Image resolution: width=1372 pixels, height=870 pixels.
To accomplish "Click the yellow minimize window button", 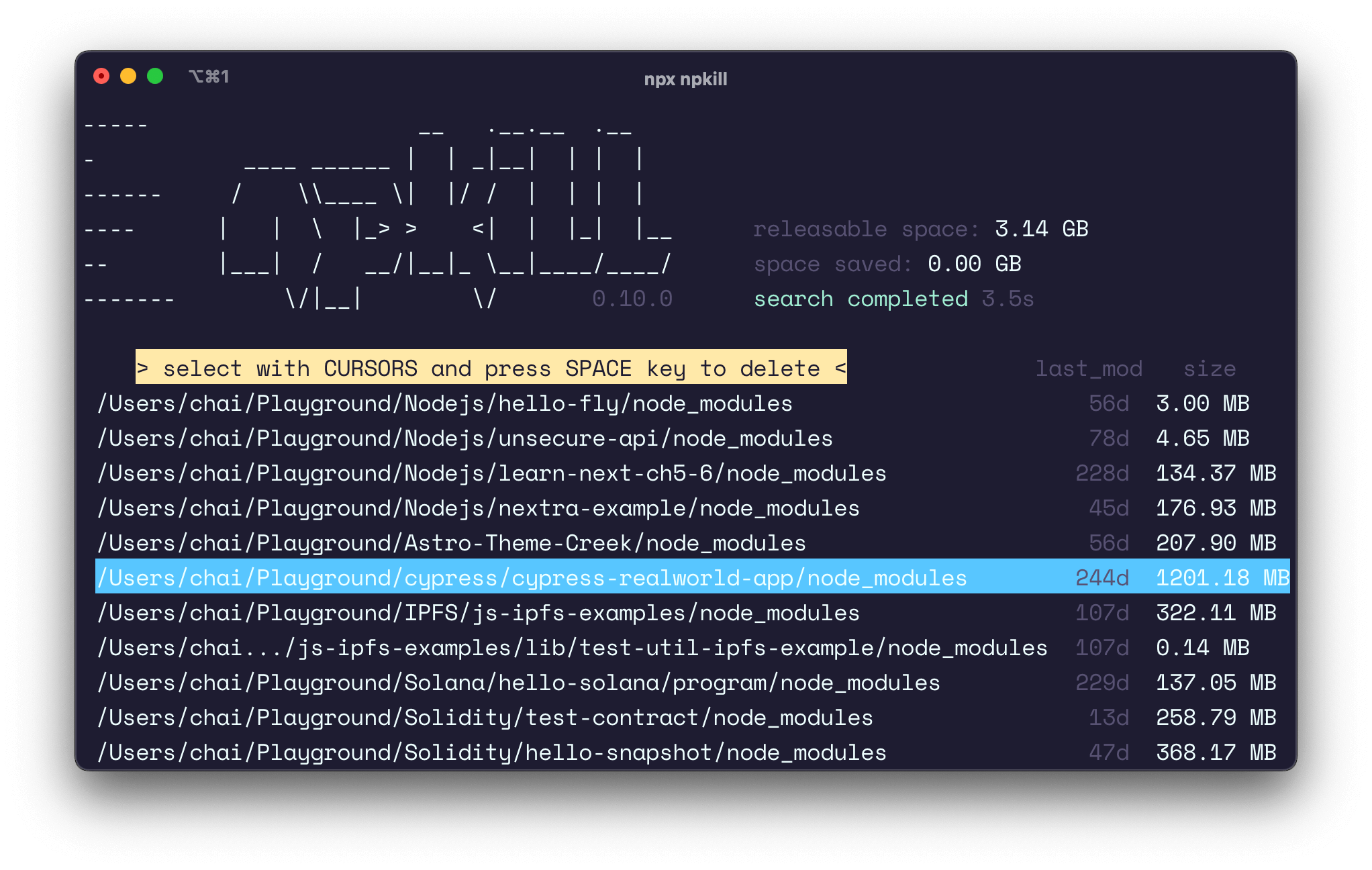I will pos(128,77).
